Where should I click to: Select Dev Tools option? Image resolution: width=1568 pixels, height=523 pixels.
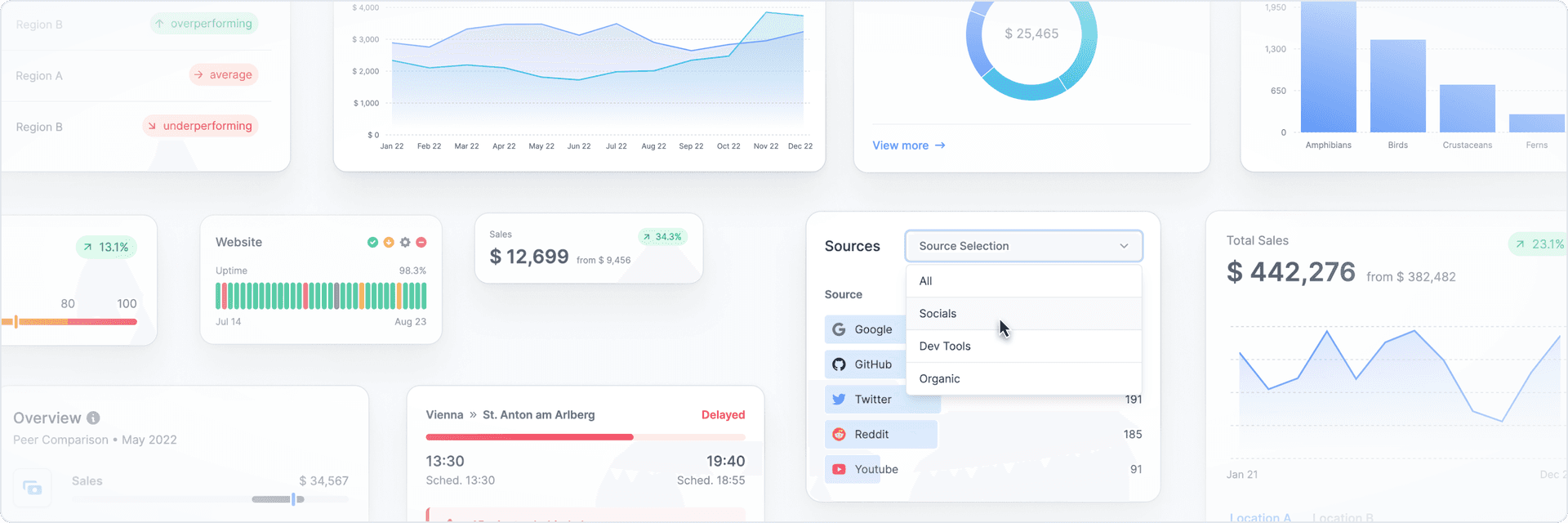1023,346
